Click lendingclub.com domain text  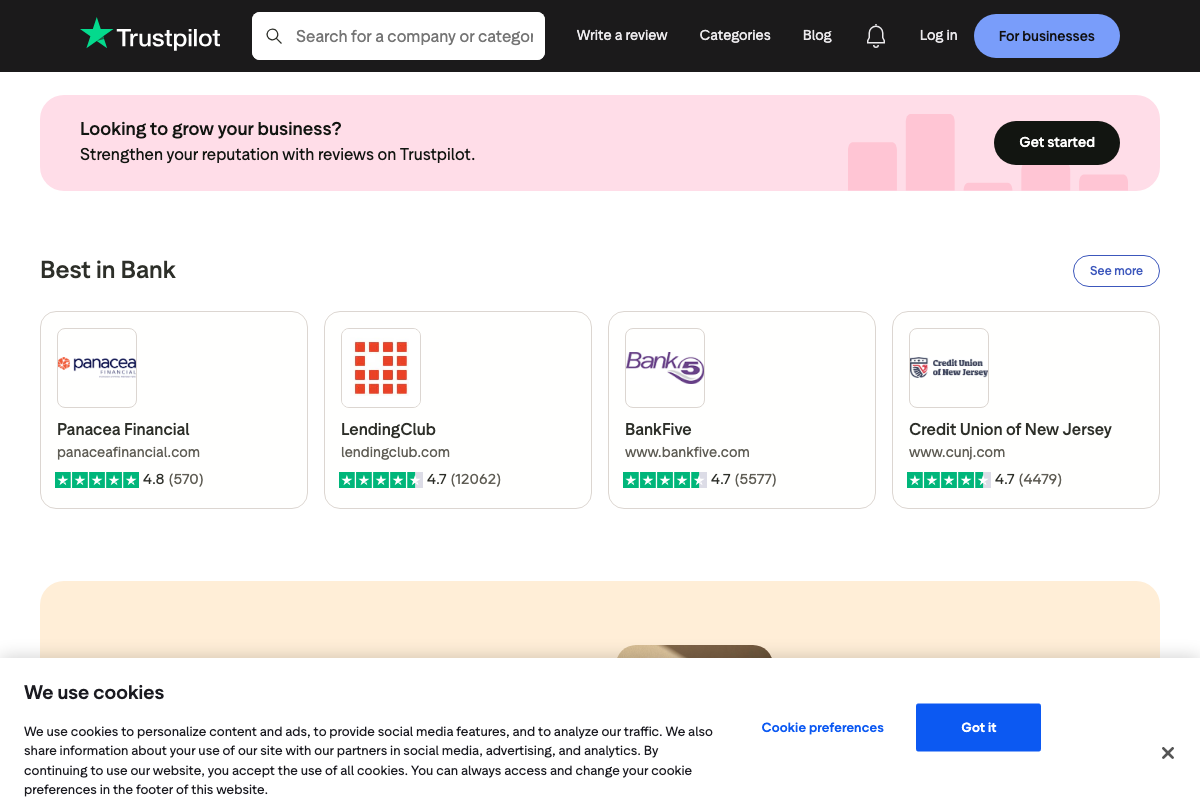pyautogui.click(x=395, y=452)
